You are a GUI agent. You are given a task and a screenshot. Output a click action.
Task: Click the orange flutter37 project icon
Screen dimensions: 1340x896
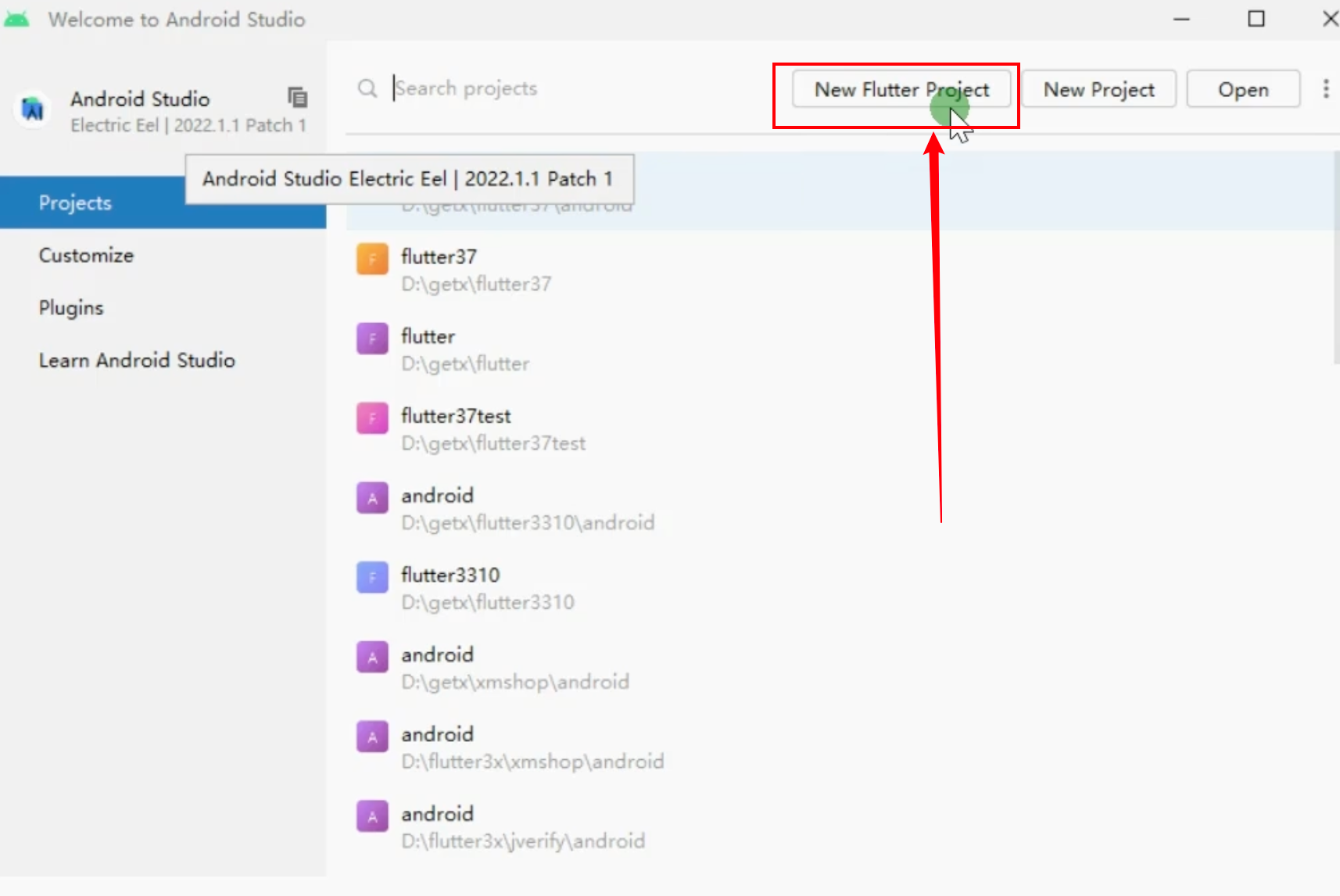pyautogui.click(x=372, y=259)
